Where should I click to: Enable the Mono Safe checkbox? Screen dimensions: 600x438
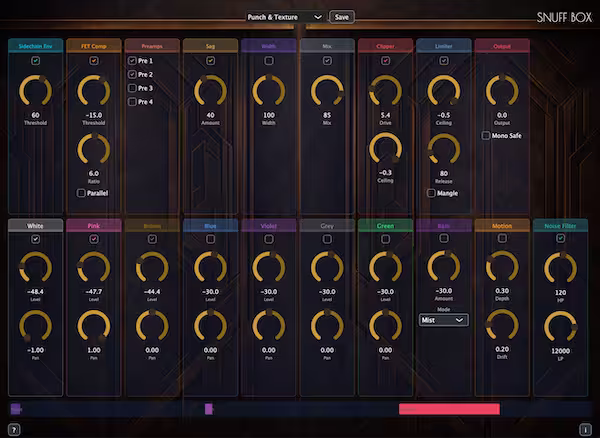point(486,134)
